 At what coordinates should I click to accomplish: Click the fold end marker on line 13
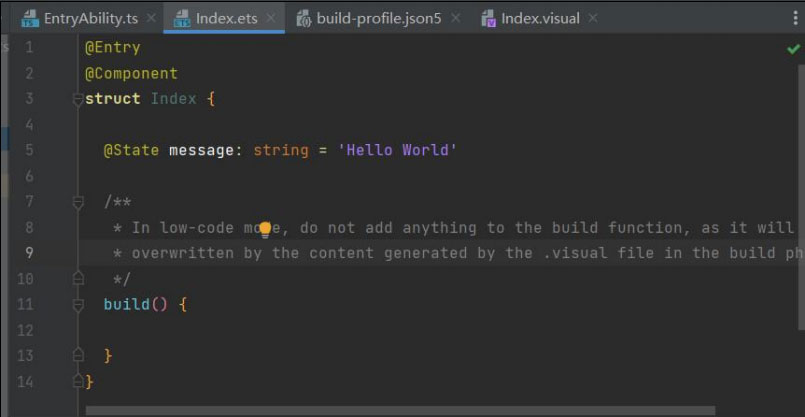(78, 356)
